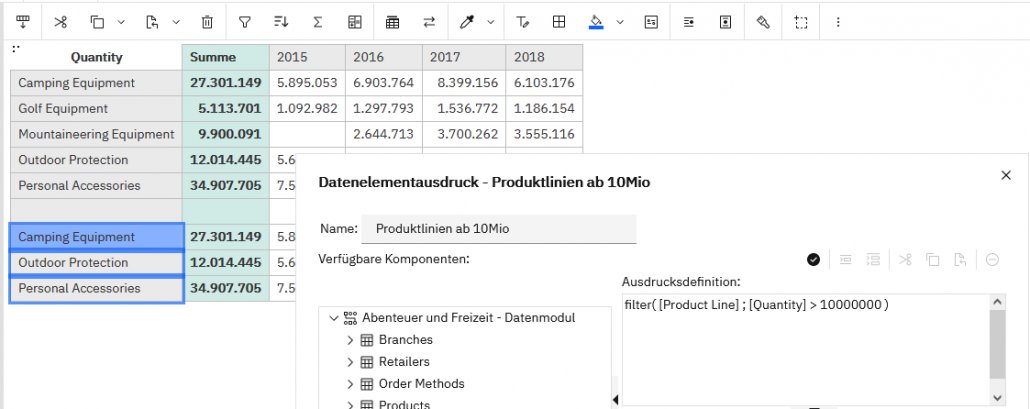This screenshot has height=409, width=1030.
Task: Select Retailers in the components tree
Action: 404,362
